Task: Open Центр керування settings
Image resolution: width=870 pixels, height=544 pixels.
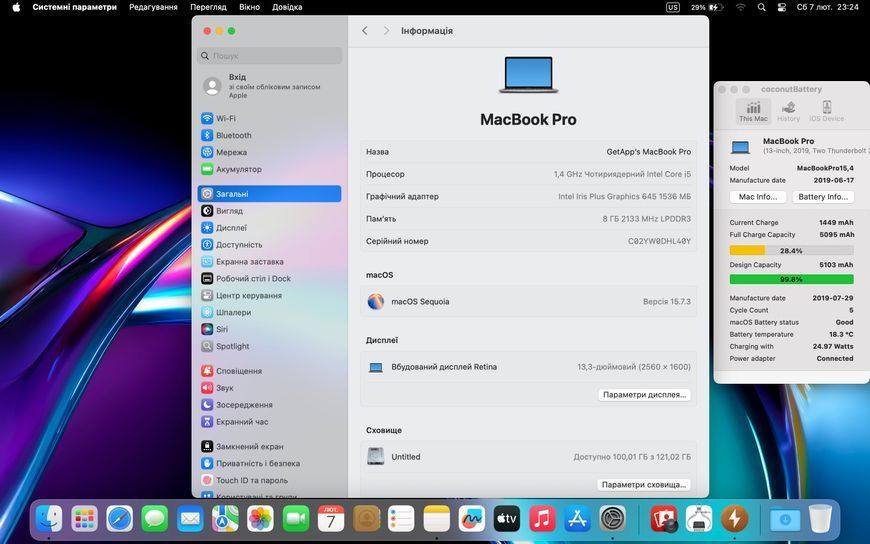Action: pos(270,295)
